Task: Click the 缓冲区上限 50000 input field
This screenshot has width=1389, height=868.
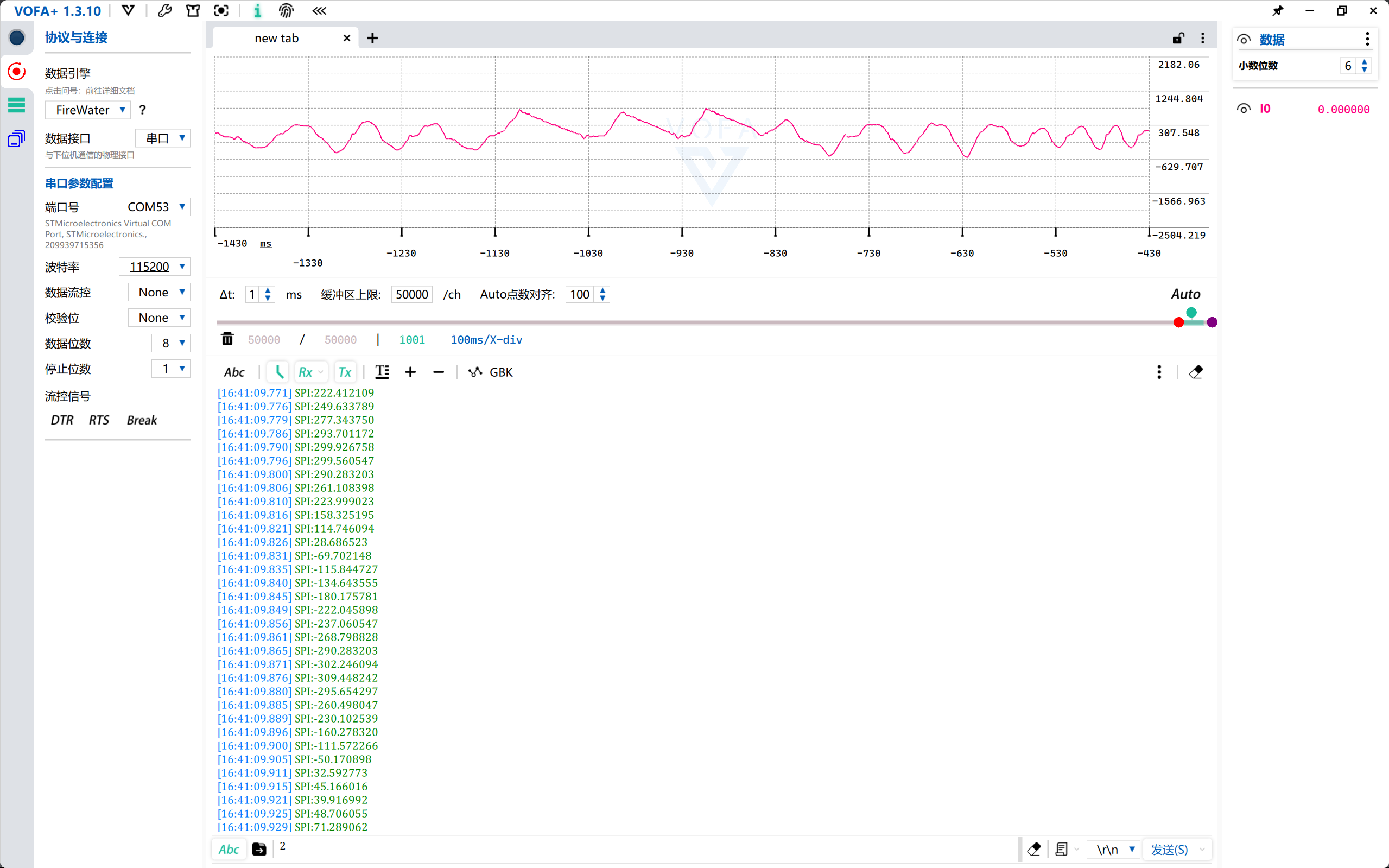Action: point(411,295)
